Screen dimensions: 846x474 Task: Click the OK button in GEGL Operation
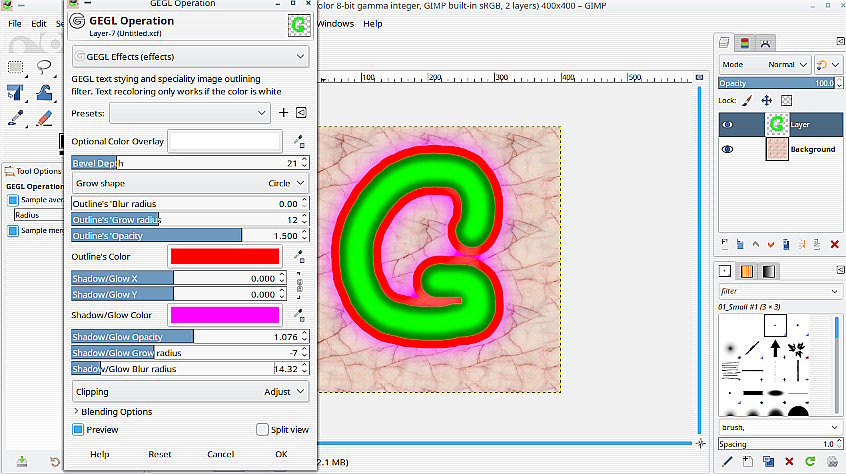tap(281, 454)
